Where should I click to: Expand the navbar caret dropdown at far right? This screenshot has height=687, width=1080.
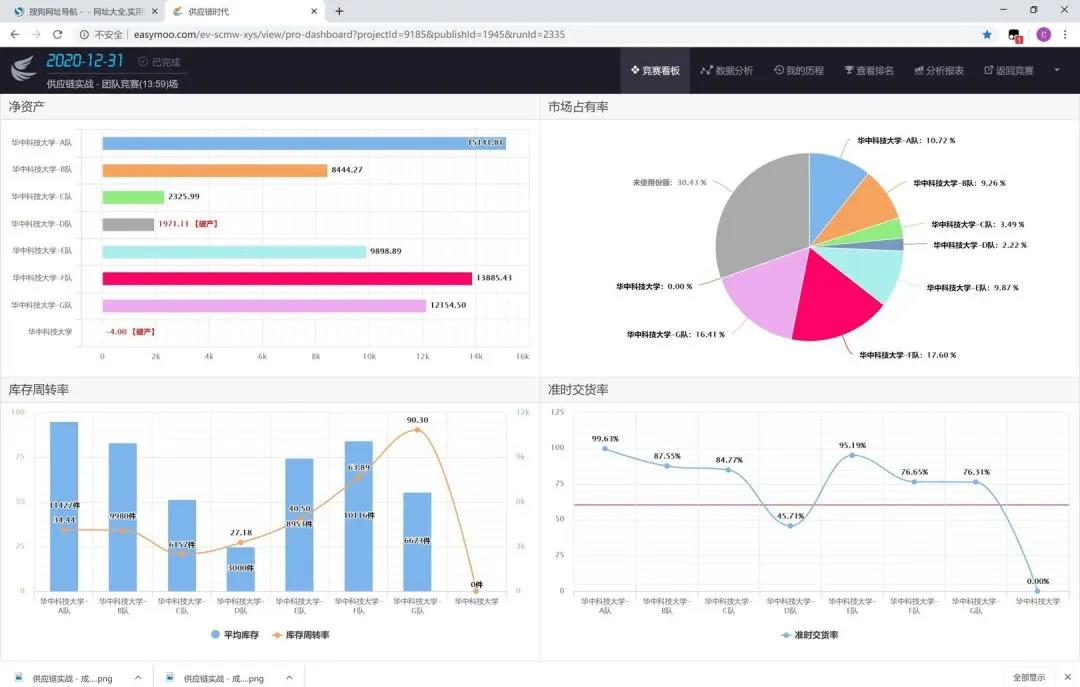[1057, 71]
